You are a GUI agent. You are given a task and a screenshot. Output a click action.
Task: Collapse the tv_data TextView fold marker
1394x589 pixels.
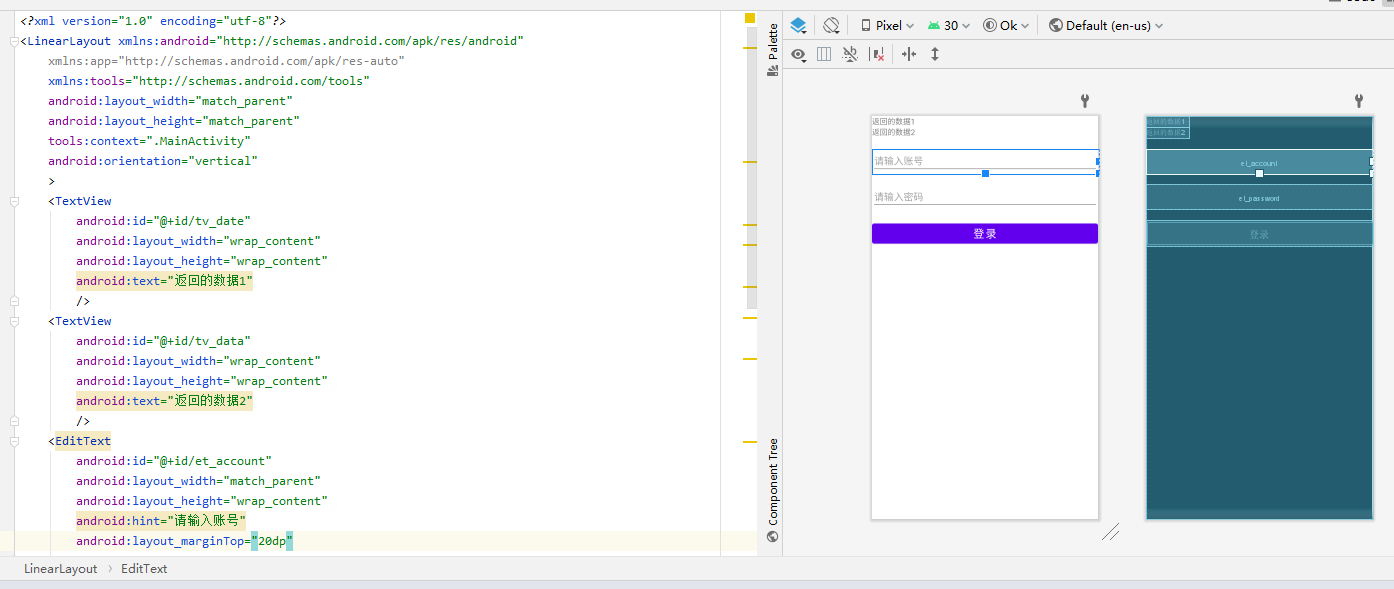tap(14, 321)
